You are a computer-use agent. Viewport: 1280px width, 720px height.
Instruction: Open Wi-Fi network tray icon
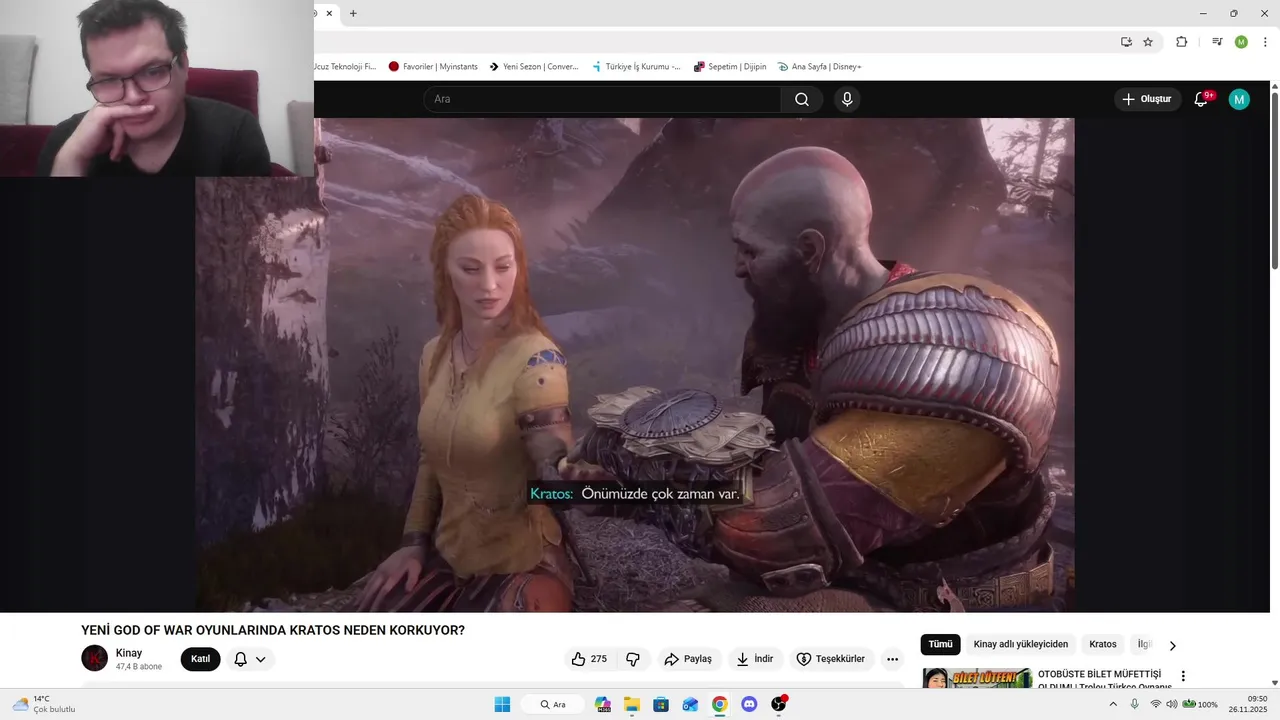coord(1156,704)
